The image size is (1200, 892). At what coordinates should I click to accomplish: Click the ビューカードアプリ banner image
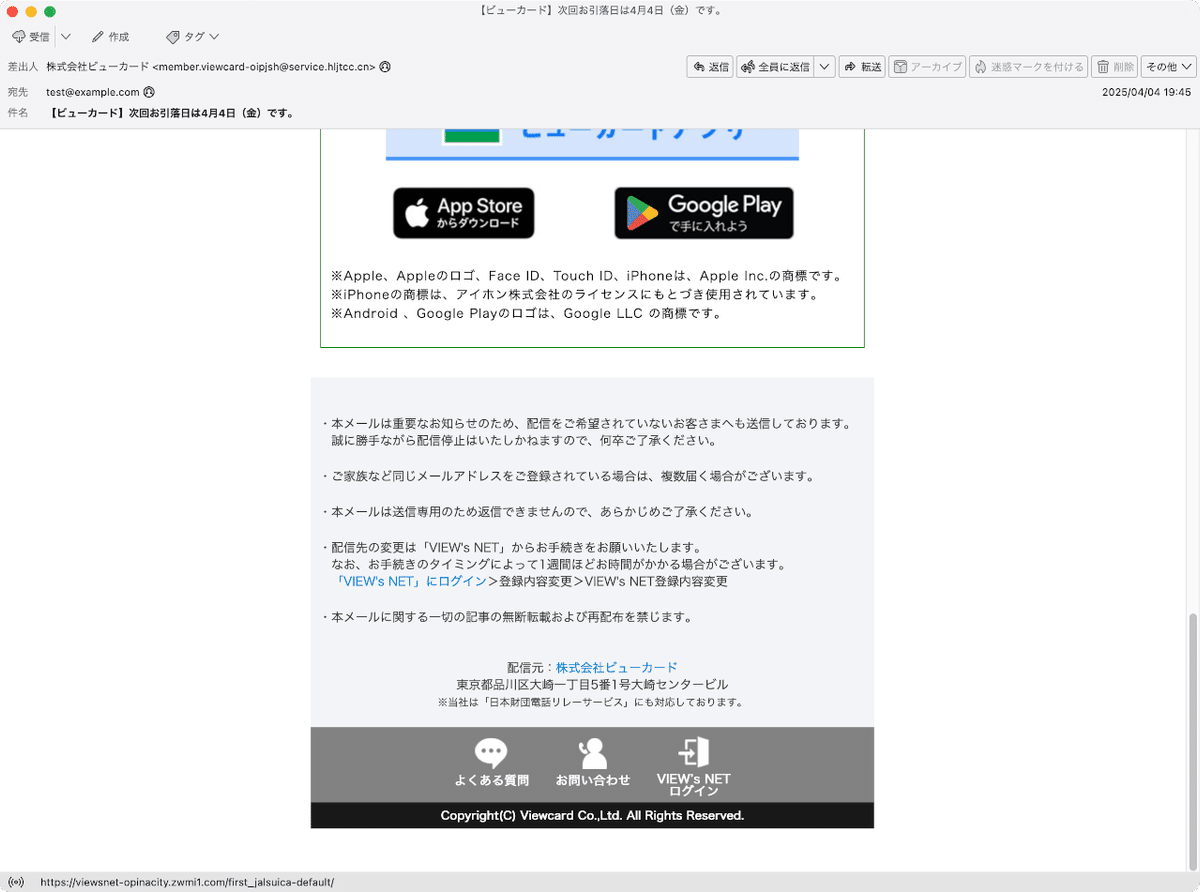tap(592, 144)
